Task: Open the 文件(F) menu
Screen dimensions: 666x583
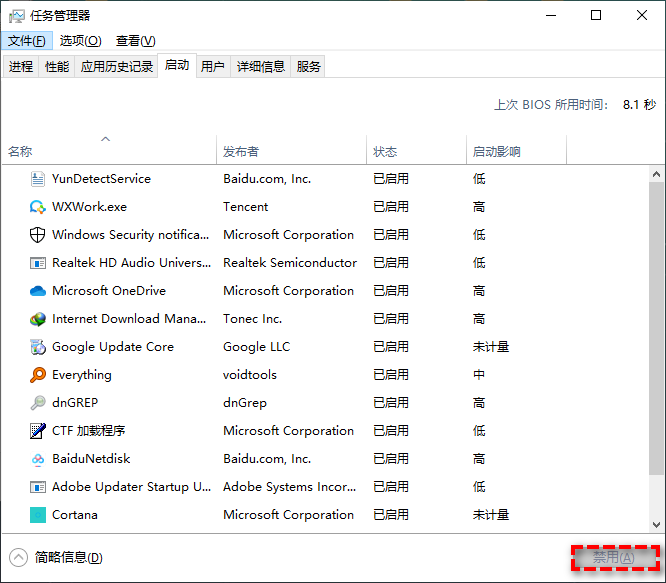Action: (26, 41)
